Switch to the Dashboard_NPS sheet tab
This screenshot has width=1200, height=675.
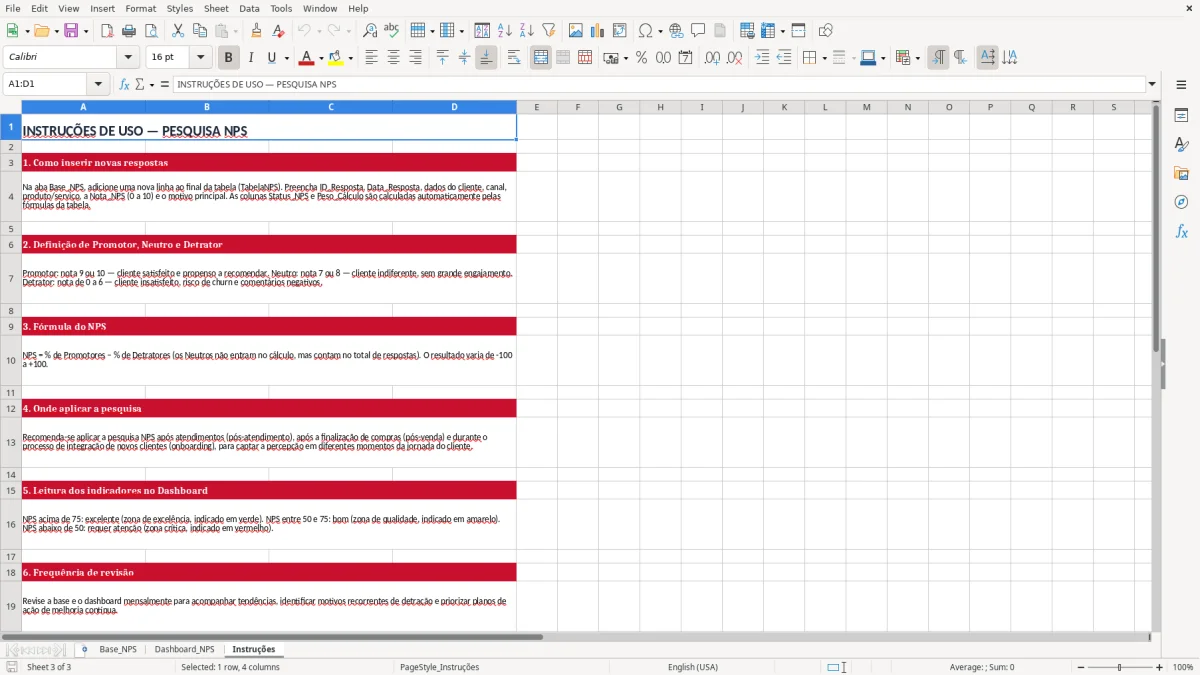pos(184,649)
